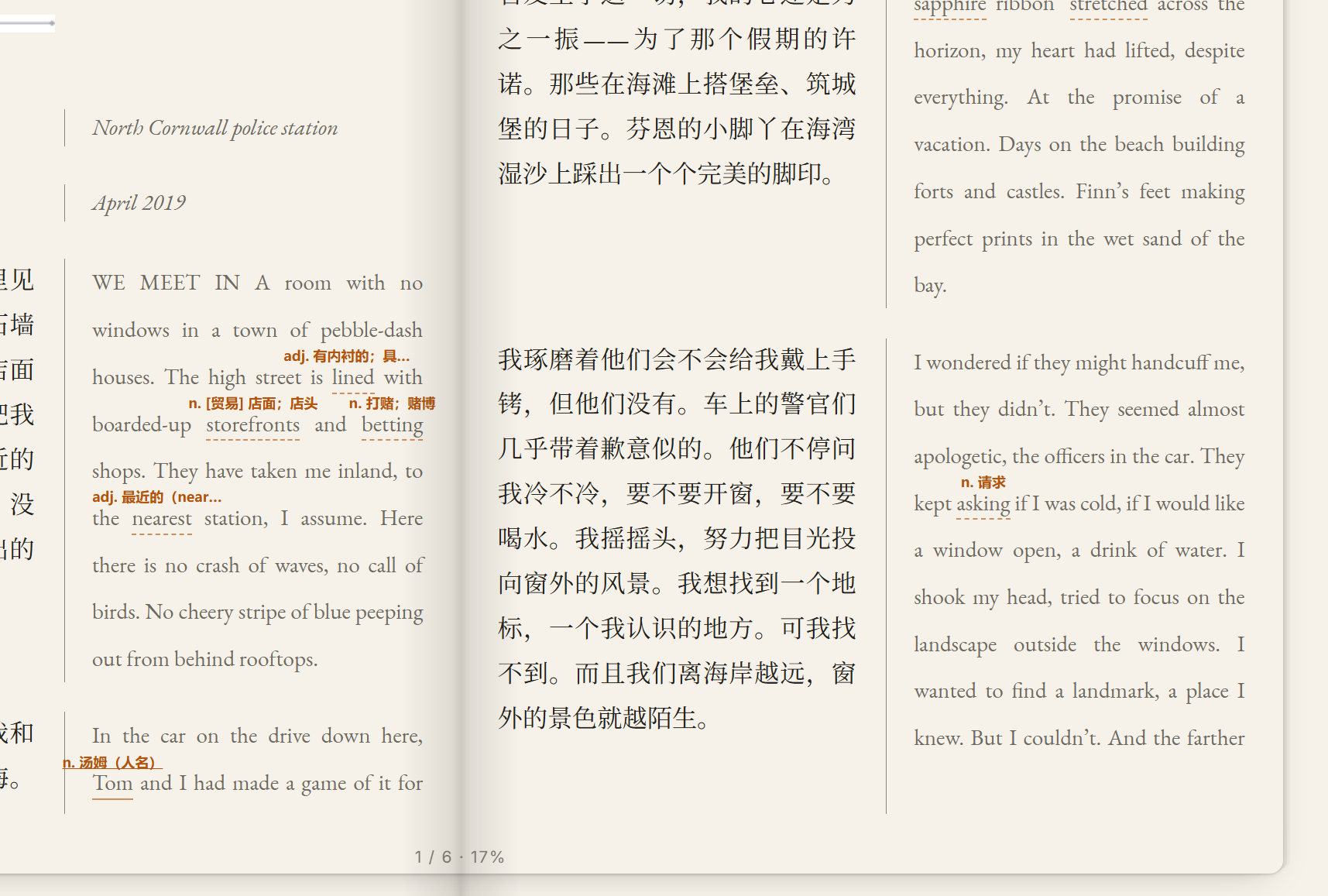Click the underlined word "betting"

tap(392, 425)
